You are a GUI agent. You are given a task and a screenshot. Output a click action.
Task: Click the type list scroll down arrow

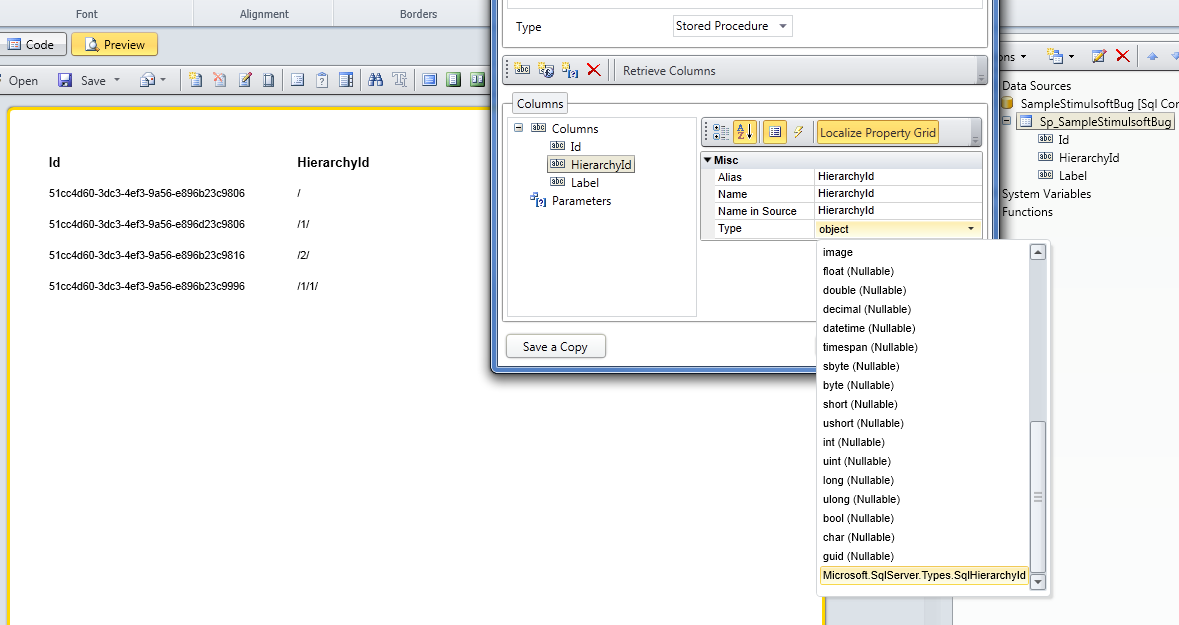[x=1038, y=581]
